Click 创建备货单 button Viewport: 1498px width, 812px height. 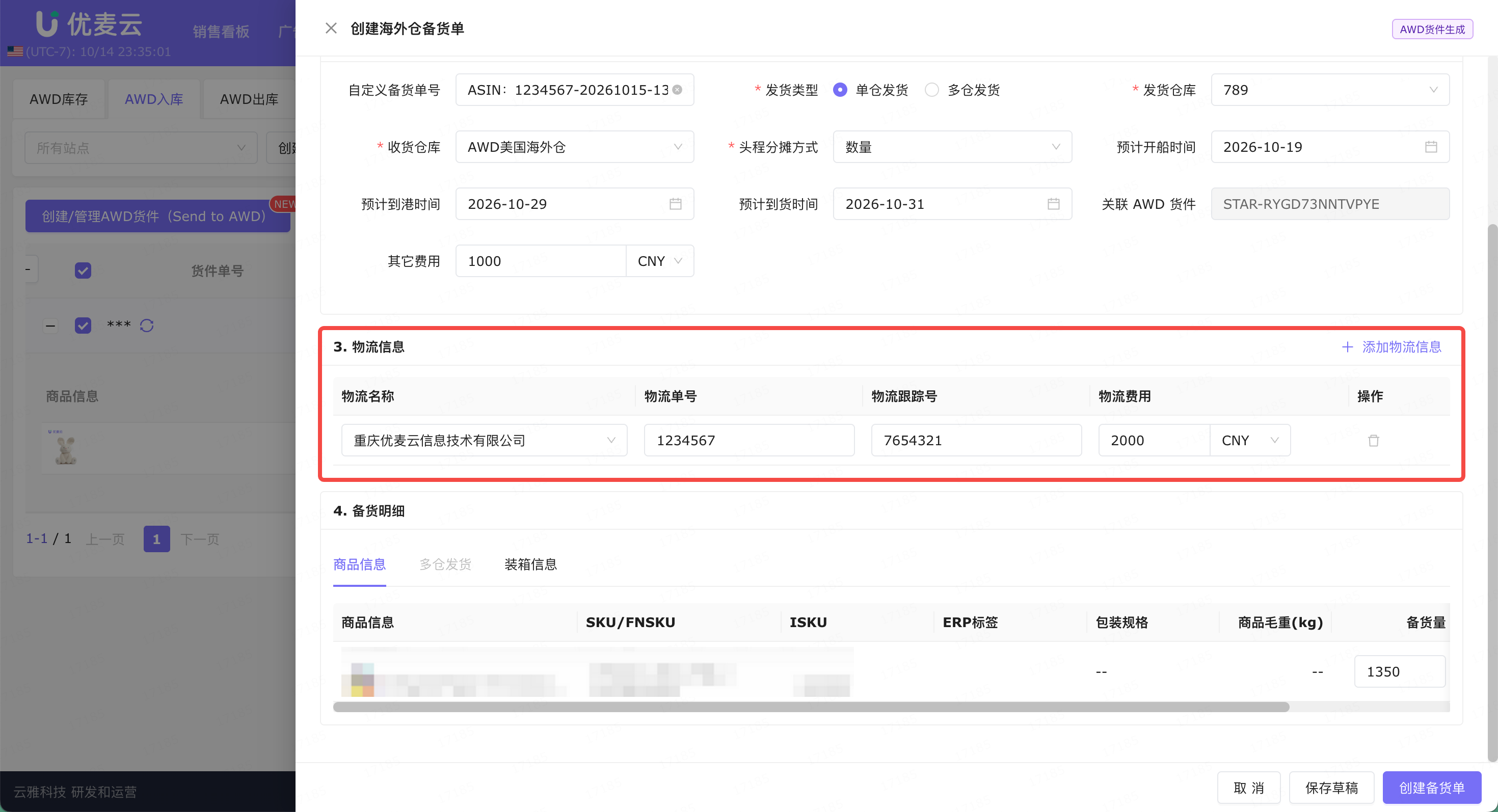click(1431, 787)
